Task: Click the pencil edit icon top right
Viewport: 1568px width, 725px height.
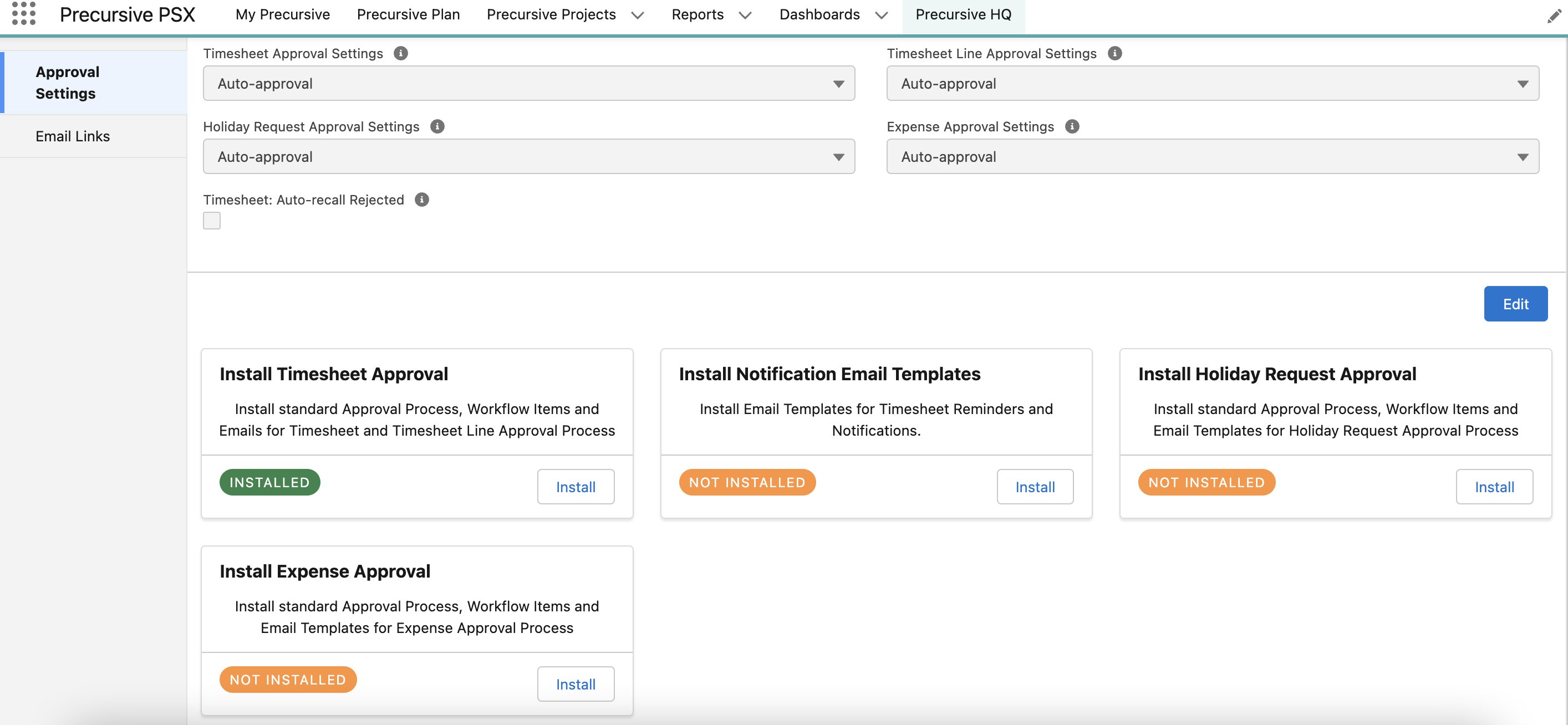Action: tap(1554, 17)
